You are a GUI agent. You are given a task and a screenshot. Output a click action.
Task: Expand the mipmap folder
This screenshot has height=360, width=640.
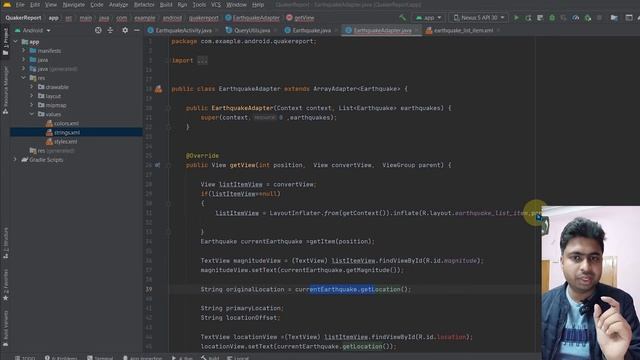pos(32,105)
